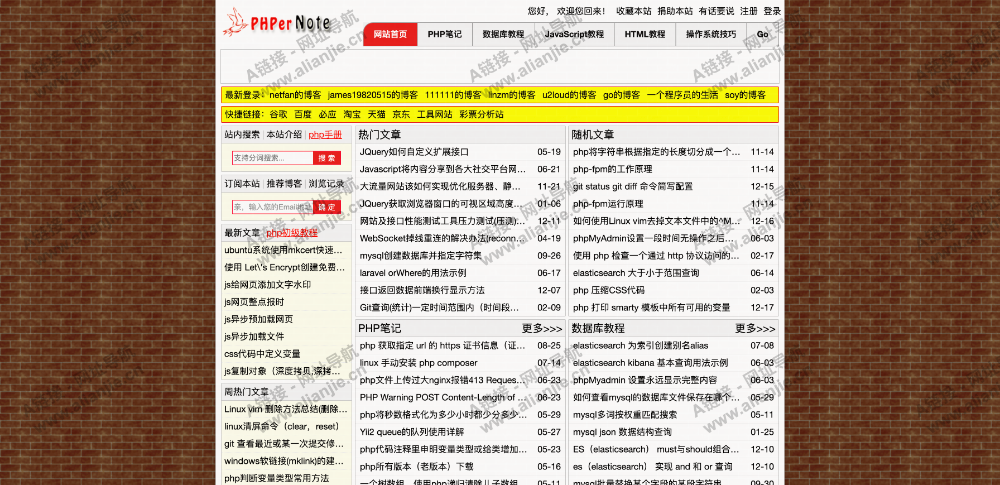
Task: Open article elasticsearch 为索引创建别名alias
Action: coord(640,345)
